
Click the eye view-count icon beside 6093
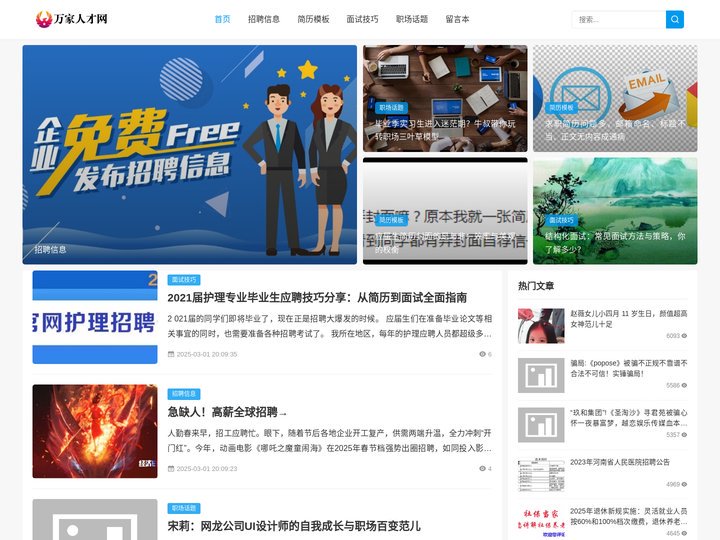click(x=684, y=336)
